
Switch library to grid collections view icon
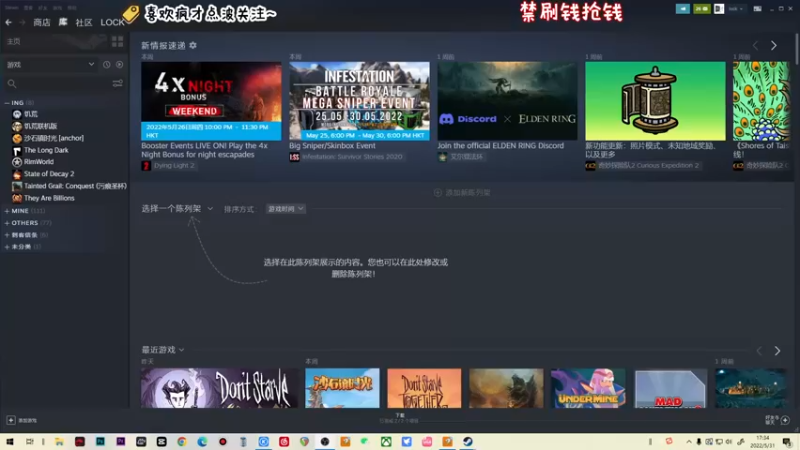point(117,41)
